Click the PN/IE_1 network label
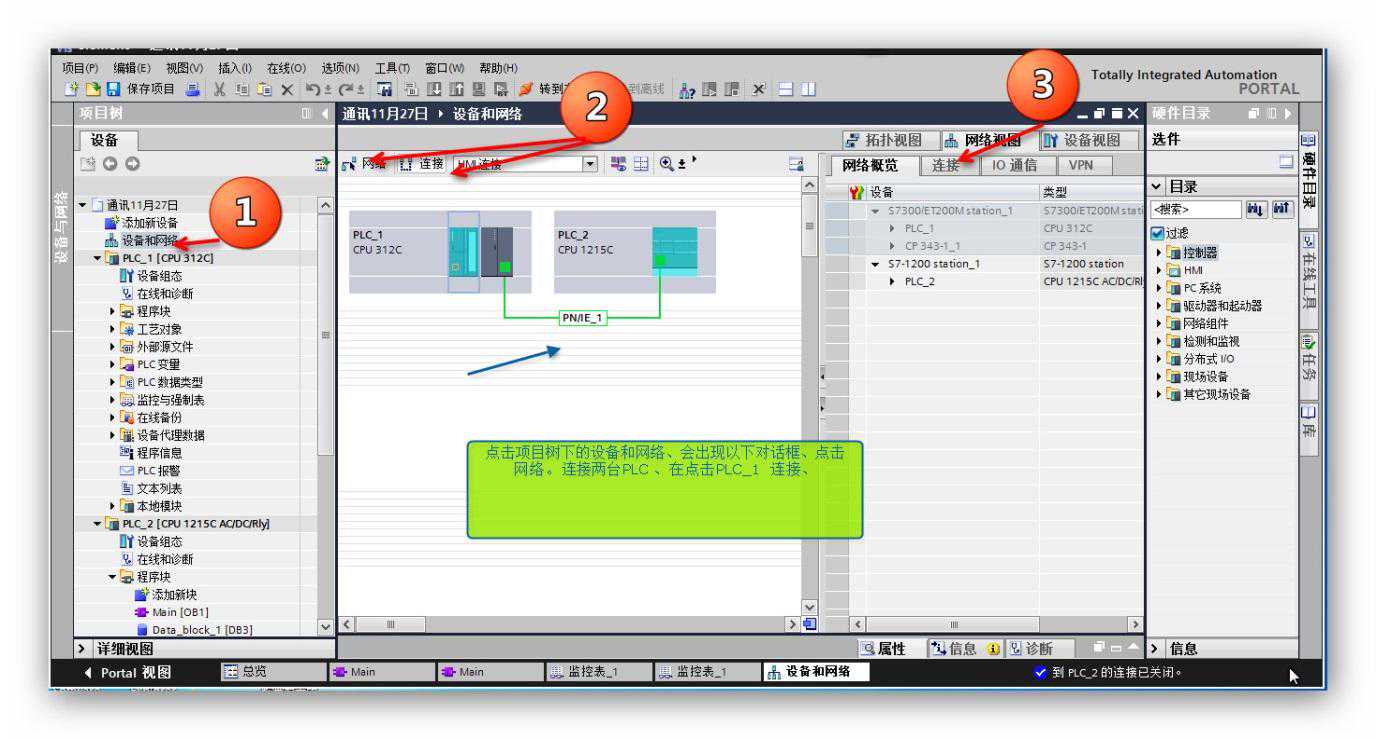Screen dimensions: 1376x739 click(583, 318)
